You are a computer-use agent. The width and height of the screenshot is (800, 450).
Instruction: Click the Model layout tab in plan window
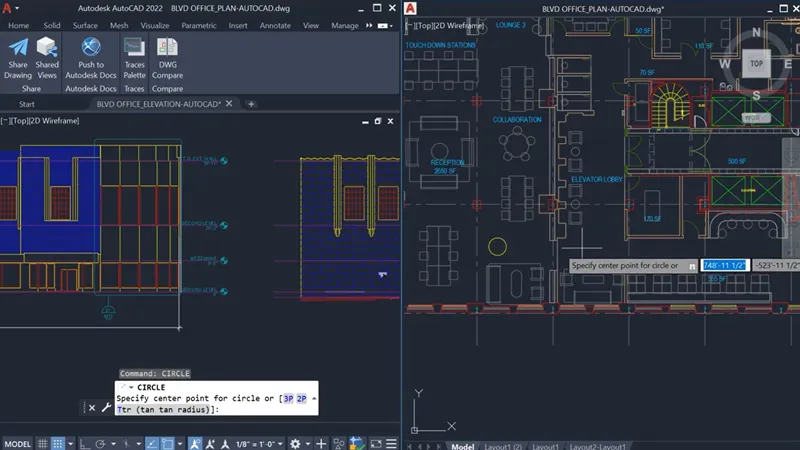point(462,446)
